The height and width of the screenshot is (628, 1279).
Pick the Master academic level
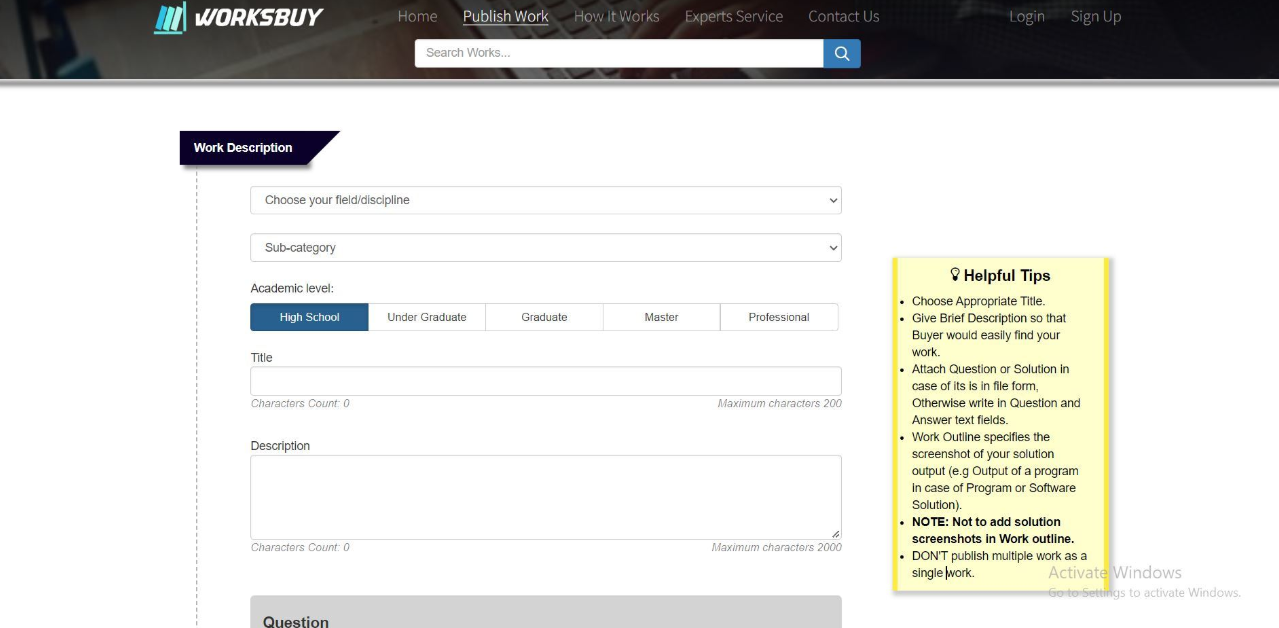661,317
